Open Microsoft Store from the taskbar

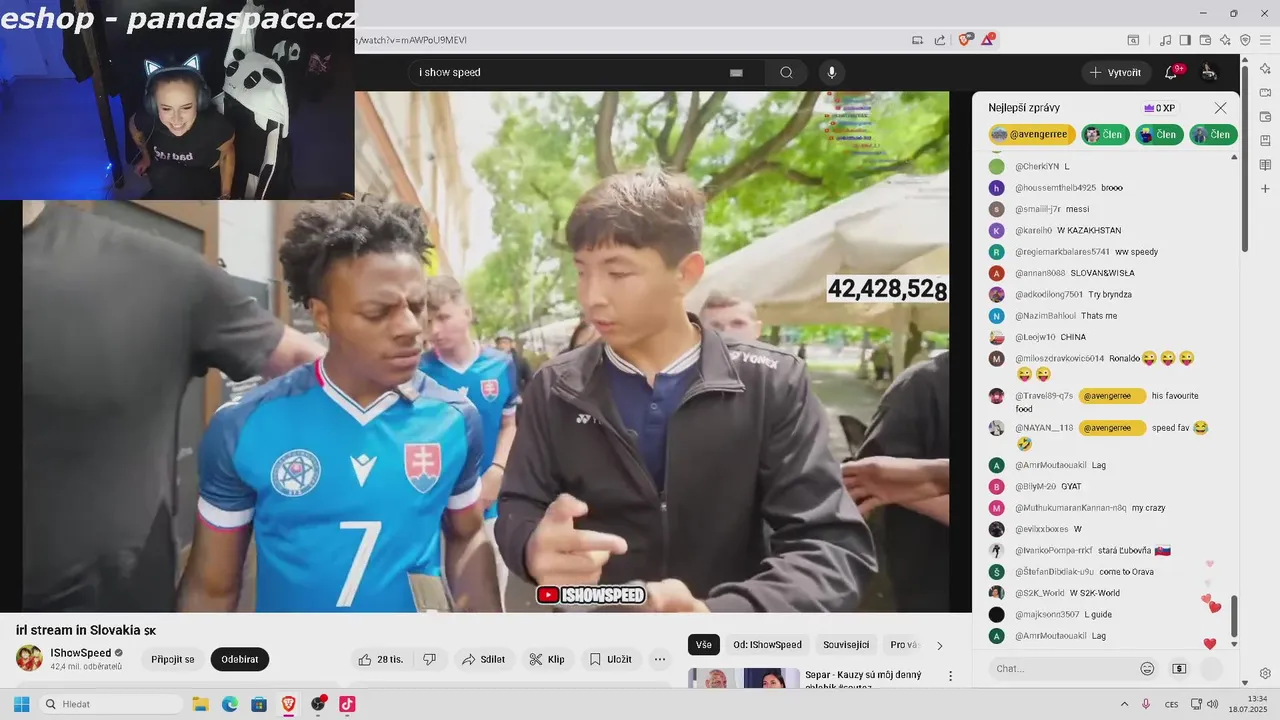(259, 704)
